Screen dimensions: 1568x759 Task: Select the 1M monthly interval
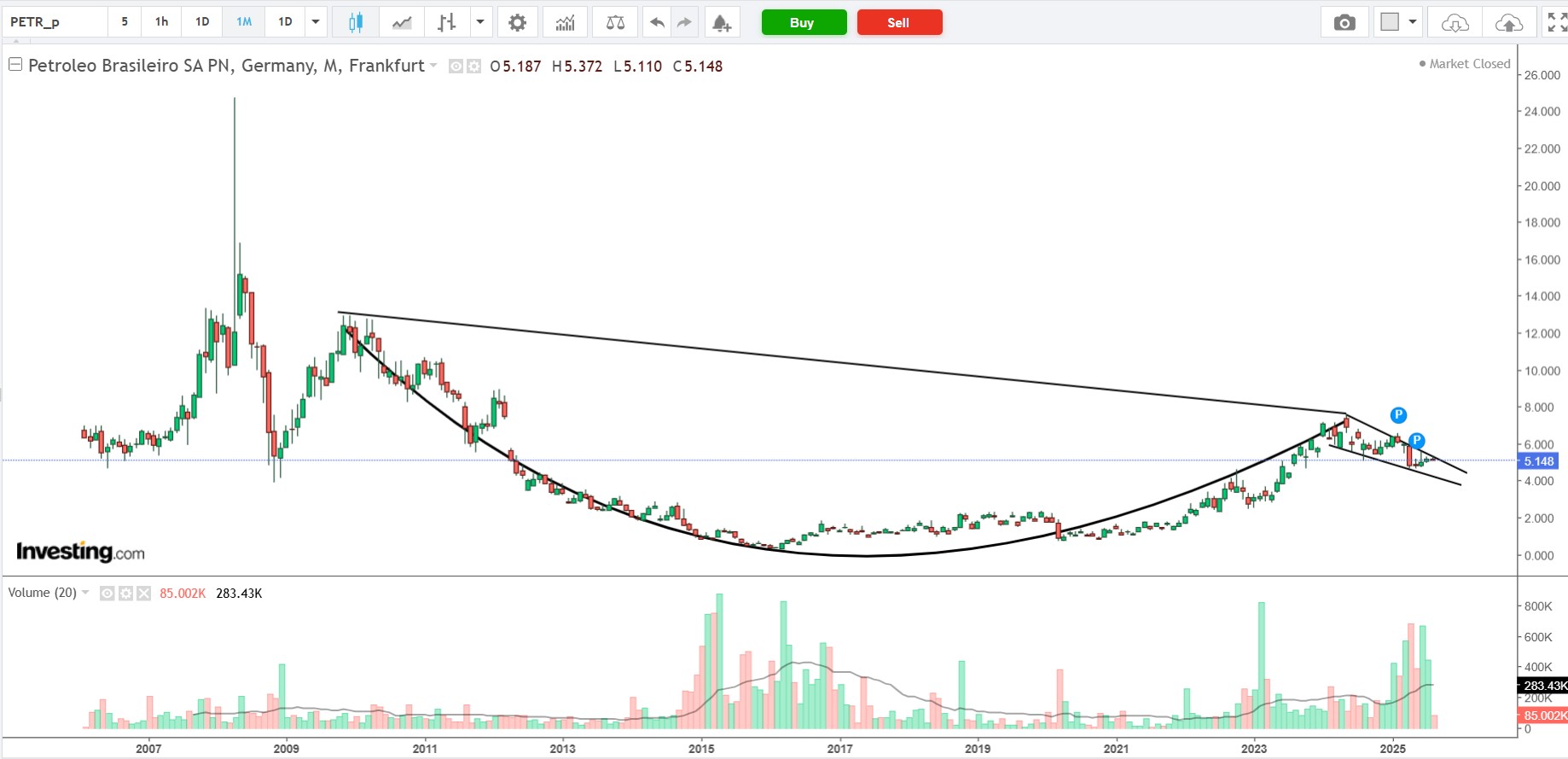[x=244, y=22]
